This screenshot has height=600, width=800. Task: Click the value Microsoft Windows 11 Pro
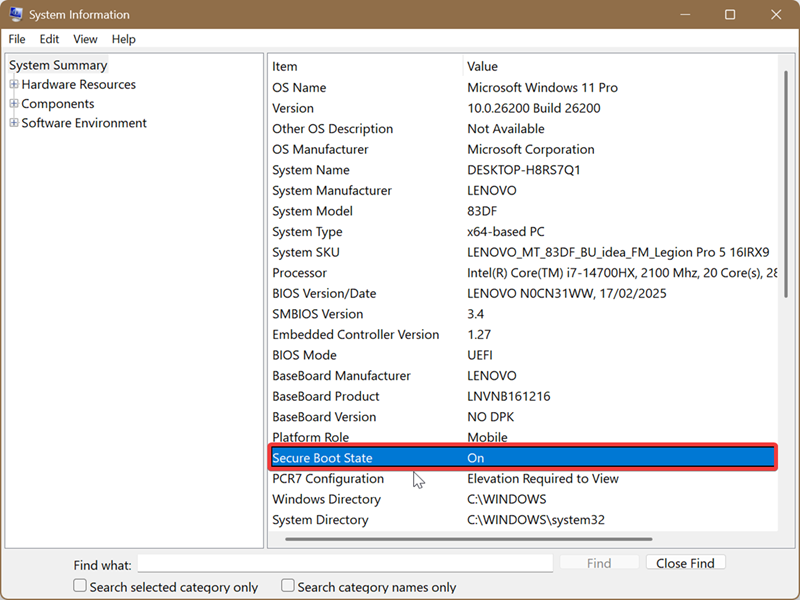coord(542,88)
